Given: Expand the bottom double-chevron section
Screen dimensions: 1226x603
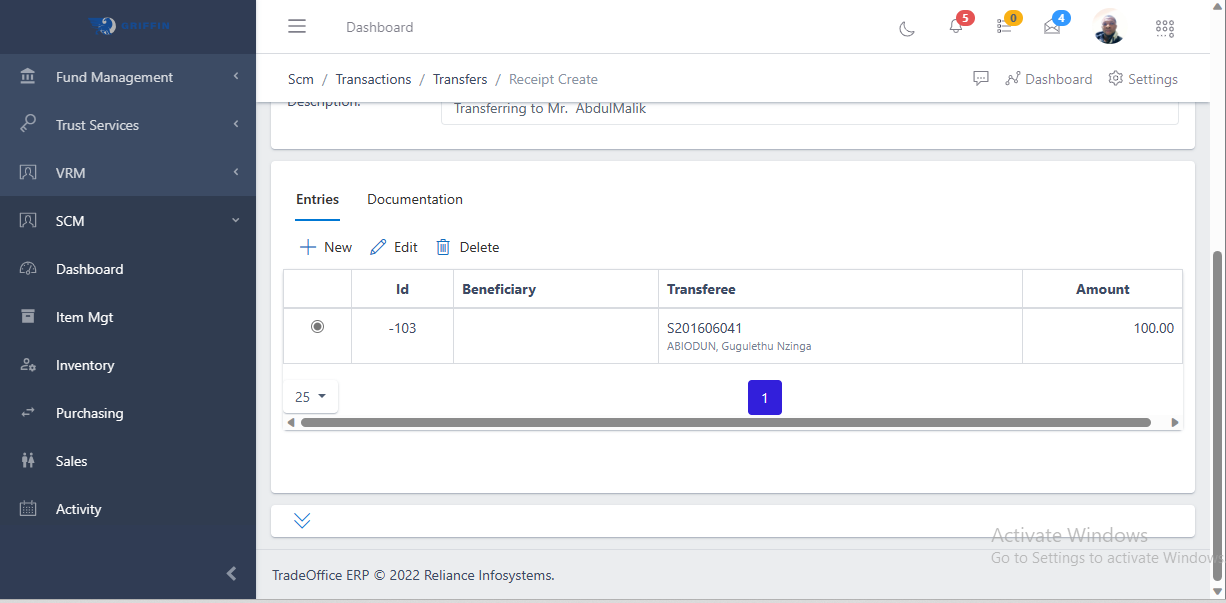Looking at the screenshot, I should (301, 520).
